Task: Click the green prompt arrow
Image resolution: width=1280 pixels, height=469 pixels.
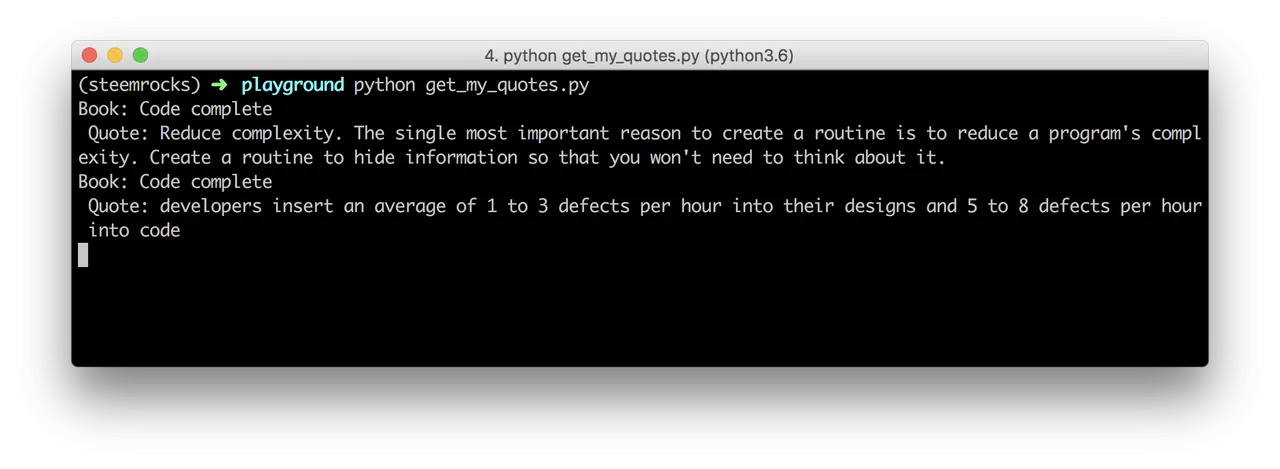Action: 220,85
